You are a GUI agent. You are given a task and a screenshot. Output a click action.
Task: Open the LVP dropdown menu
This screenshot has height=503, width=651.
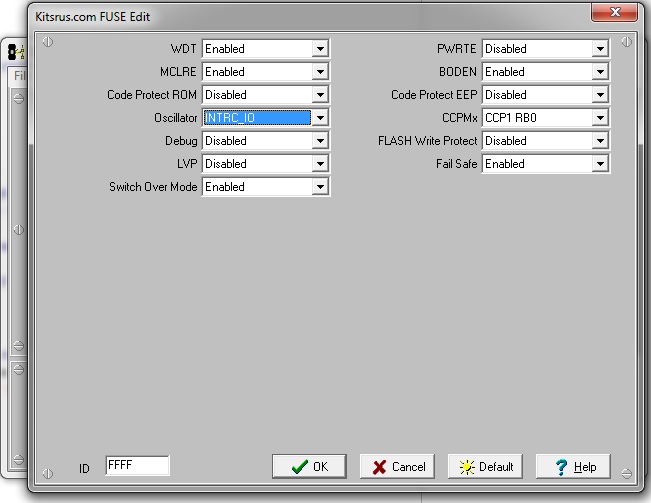click(x=320, y=164)
